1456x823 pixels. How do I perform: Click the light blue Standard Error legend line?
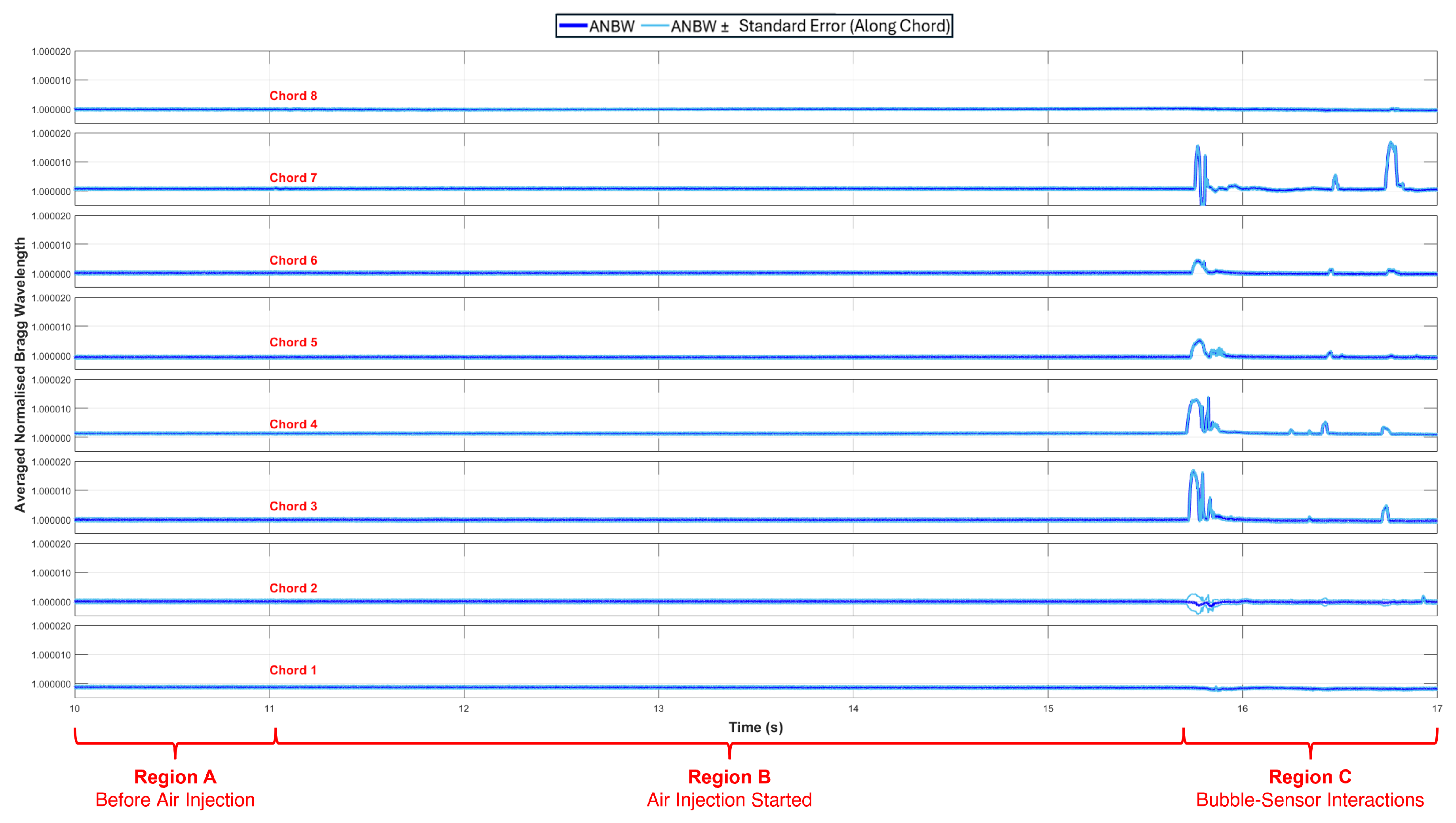click(655, 26)
